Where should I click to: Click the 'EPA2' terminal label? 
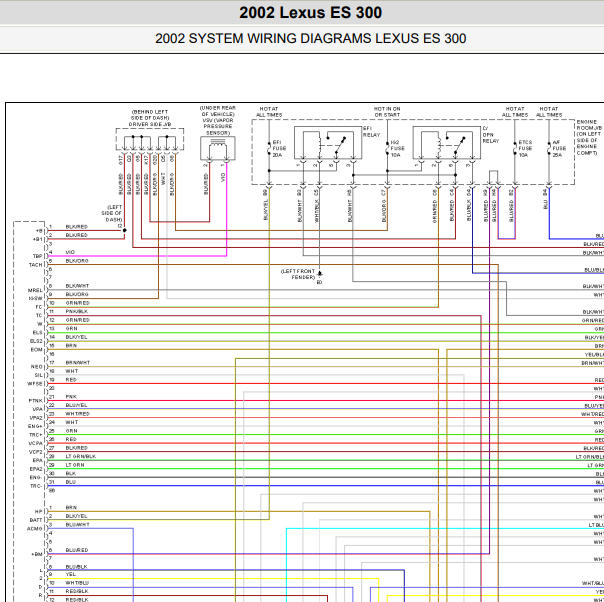coord(36,469)
